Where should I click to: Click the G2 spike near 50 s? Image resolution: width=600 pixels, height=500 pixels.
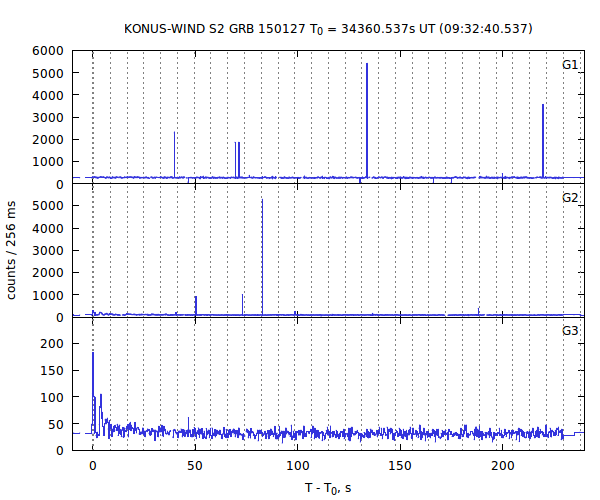(196, 305)
